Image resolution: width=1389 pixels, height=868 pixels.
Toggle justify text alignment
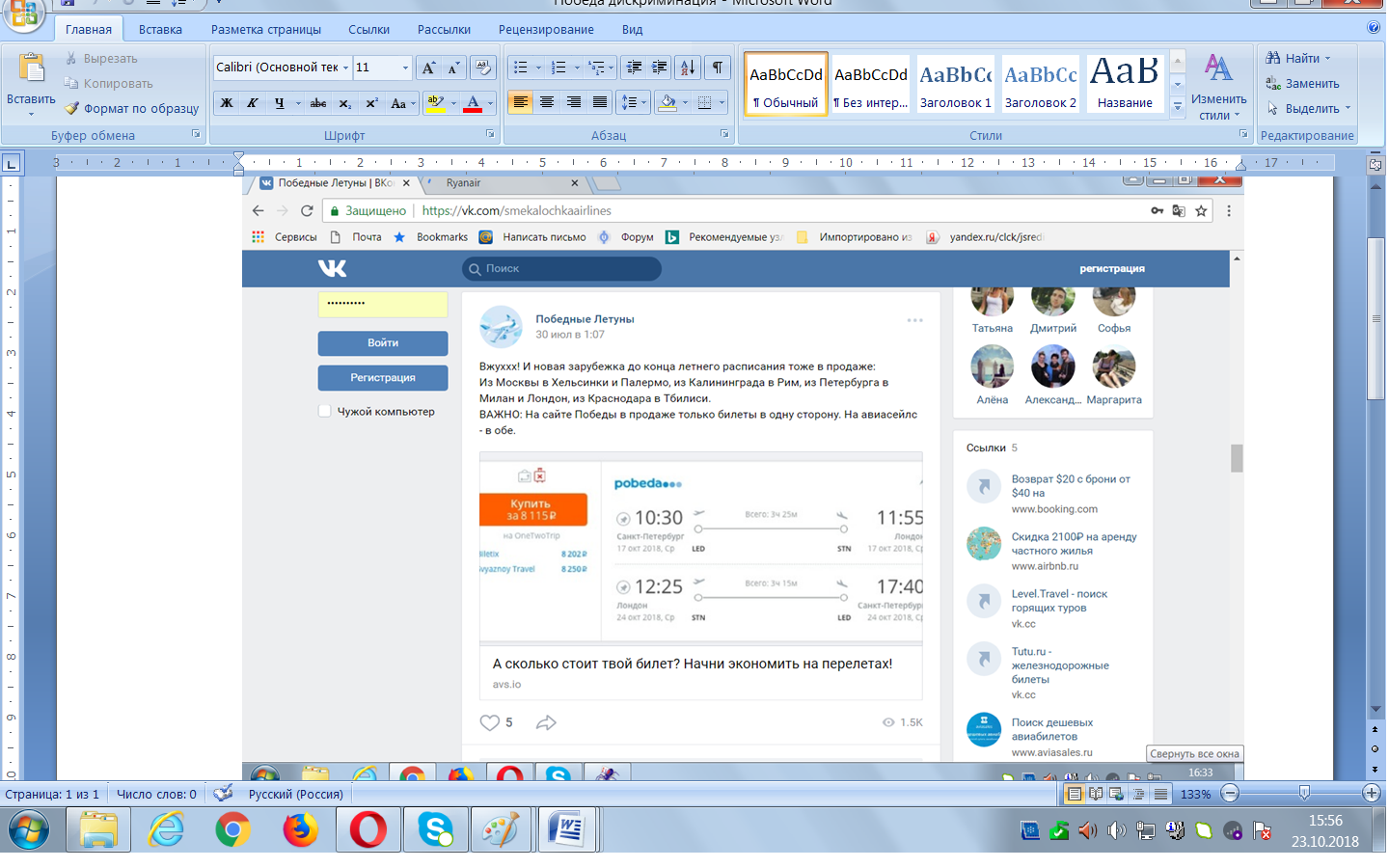pyautogui.click(x=600, y=102)
